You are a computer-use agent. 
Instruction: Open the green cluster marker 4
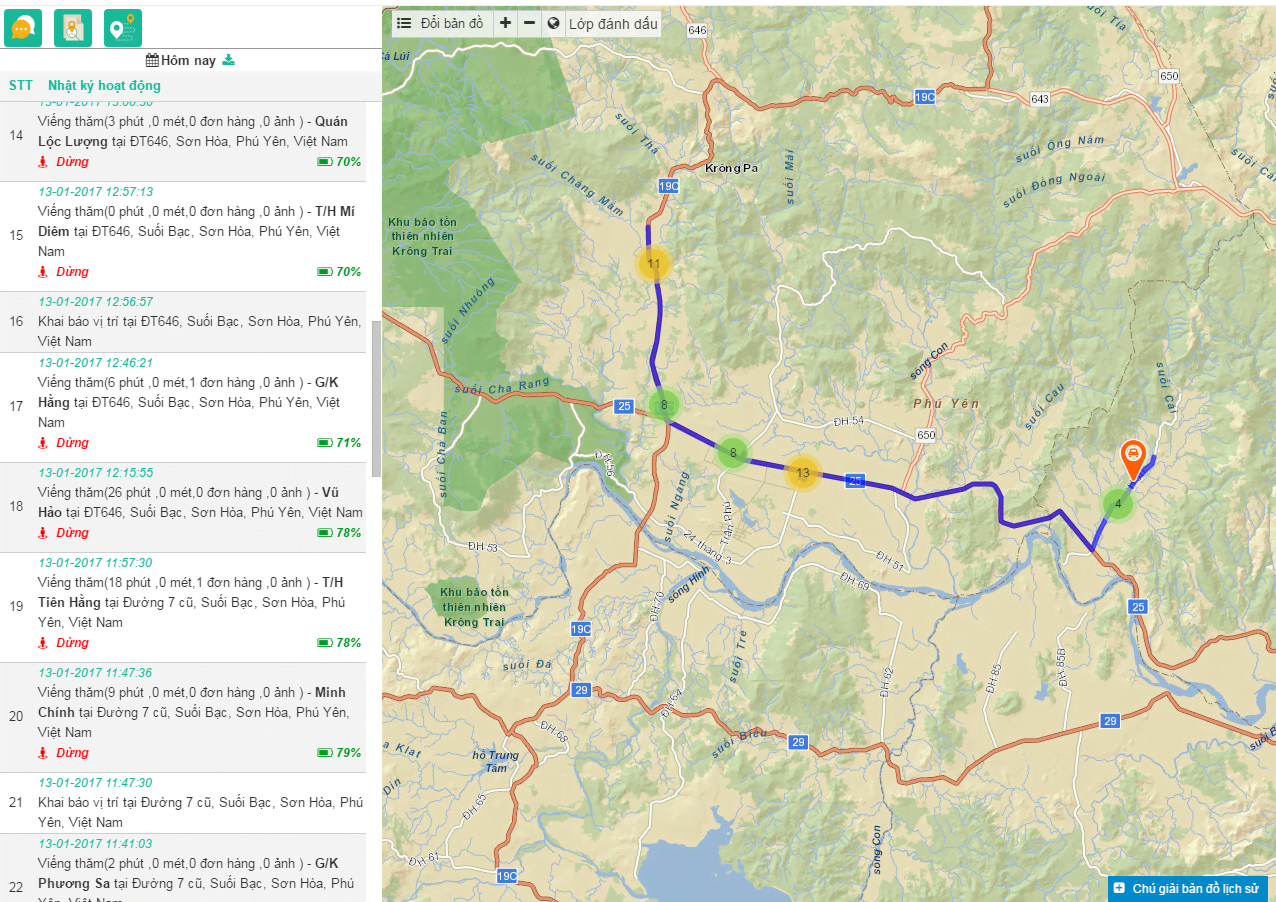[x=1118, y=504]
